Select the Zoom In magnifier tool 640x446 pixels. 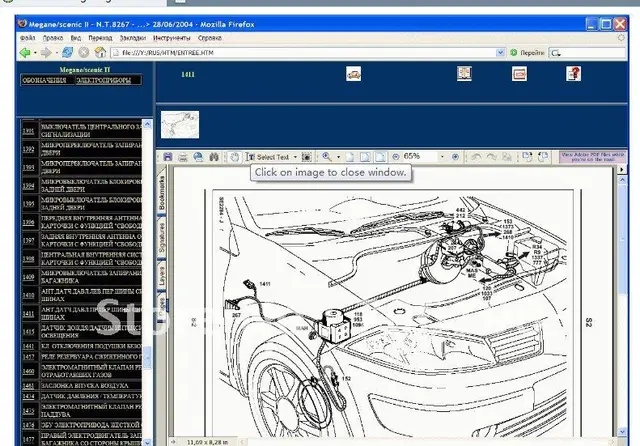point(327,157)
